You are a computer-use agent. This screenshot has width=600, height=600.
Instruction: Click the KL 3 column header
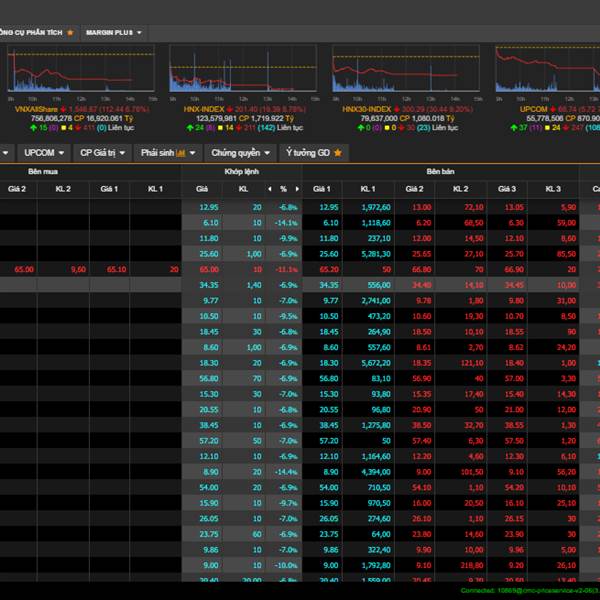coord(553,189)
